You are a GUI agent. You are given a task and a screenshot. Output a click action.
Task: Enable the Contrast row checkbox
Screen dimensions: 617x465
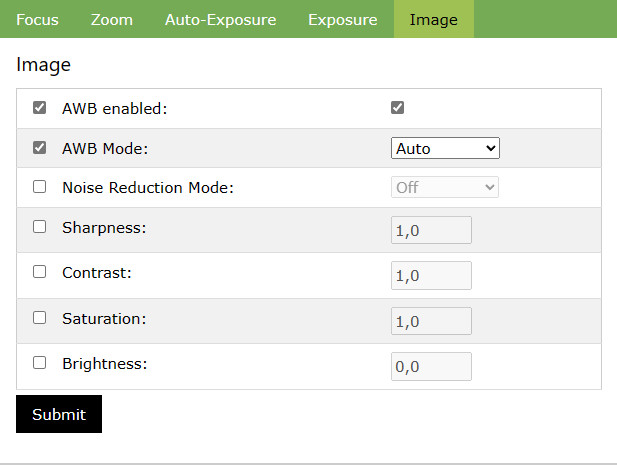click(40, 271)
